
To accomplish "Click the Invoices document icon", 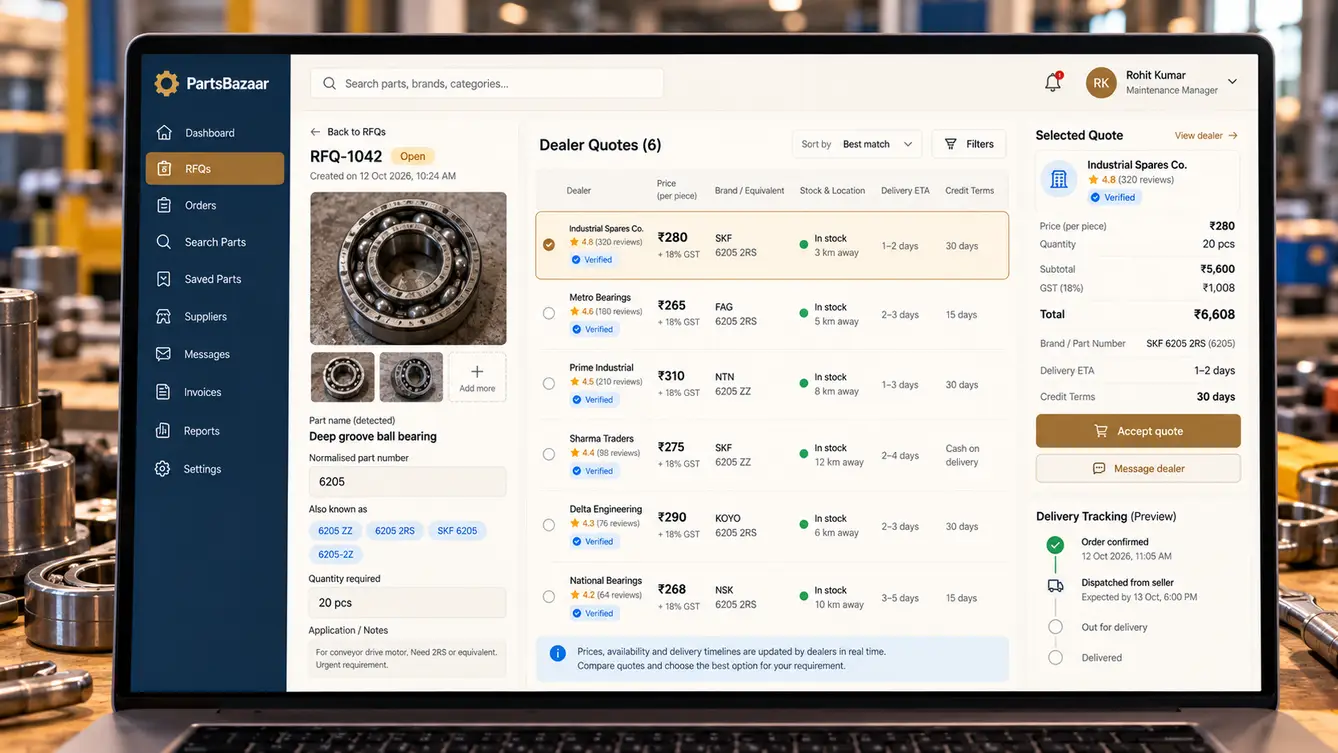I will pyautogui.click(x=164, y=392).
